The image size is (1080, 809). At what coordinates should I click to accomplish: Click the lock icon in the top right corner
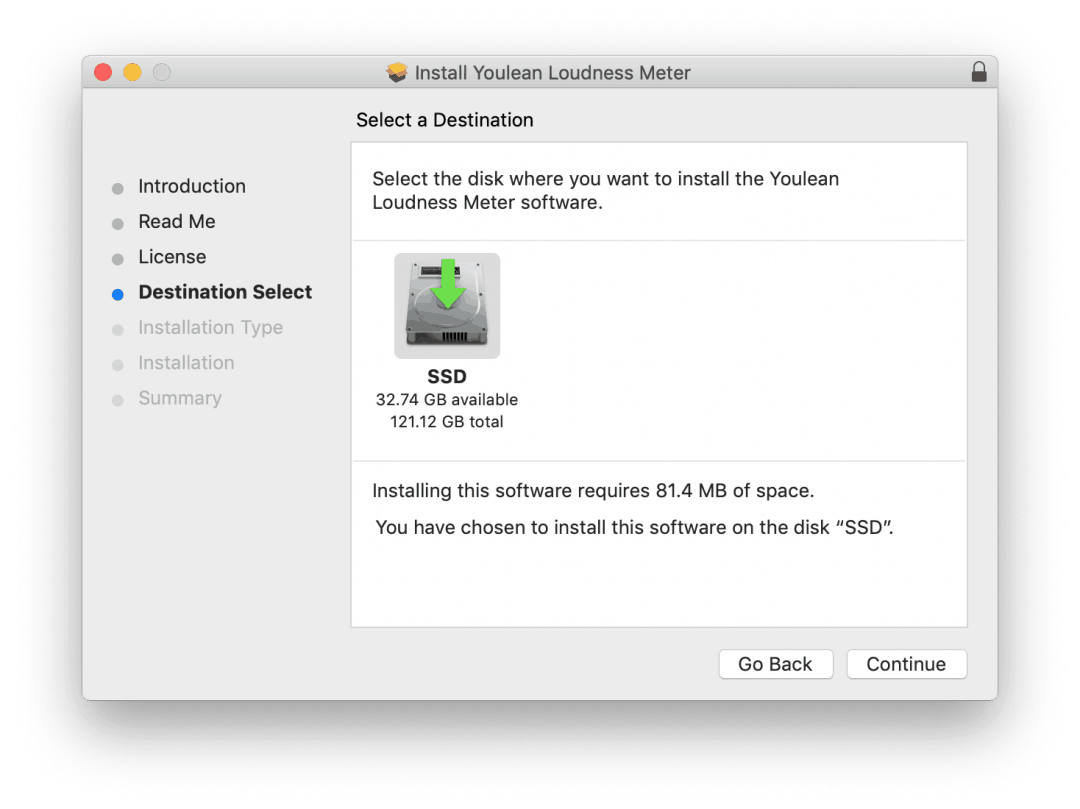pyautogui.click(x=979, y=72)
